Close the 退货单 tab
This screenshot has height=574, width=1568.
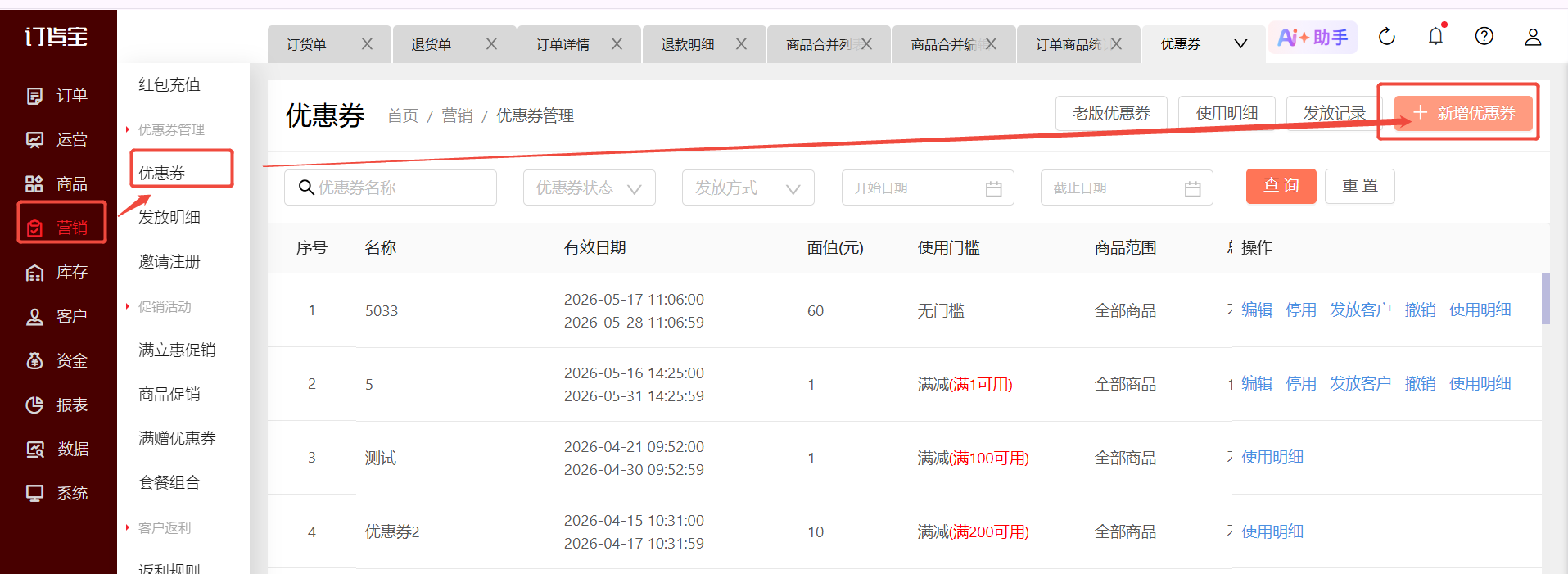[x=491, y=44]
